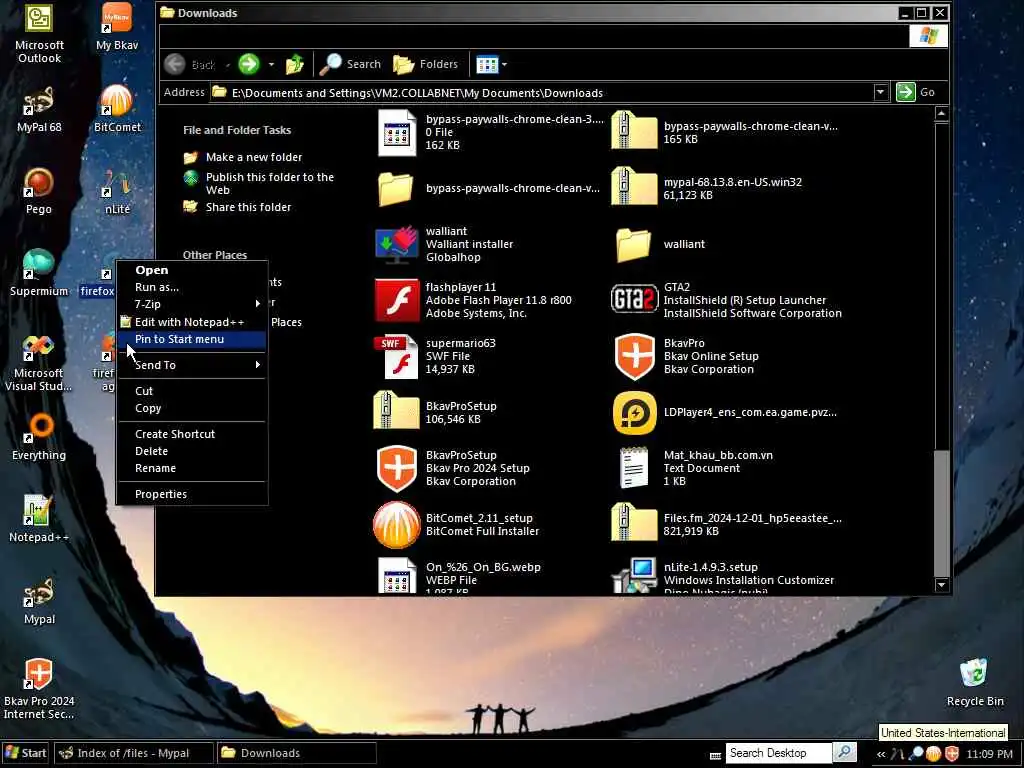Select BkavProSetup Bkav Pro 2024 Setup
The image size is (1024, 768).
pos(453,468)
